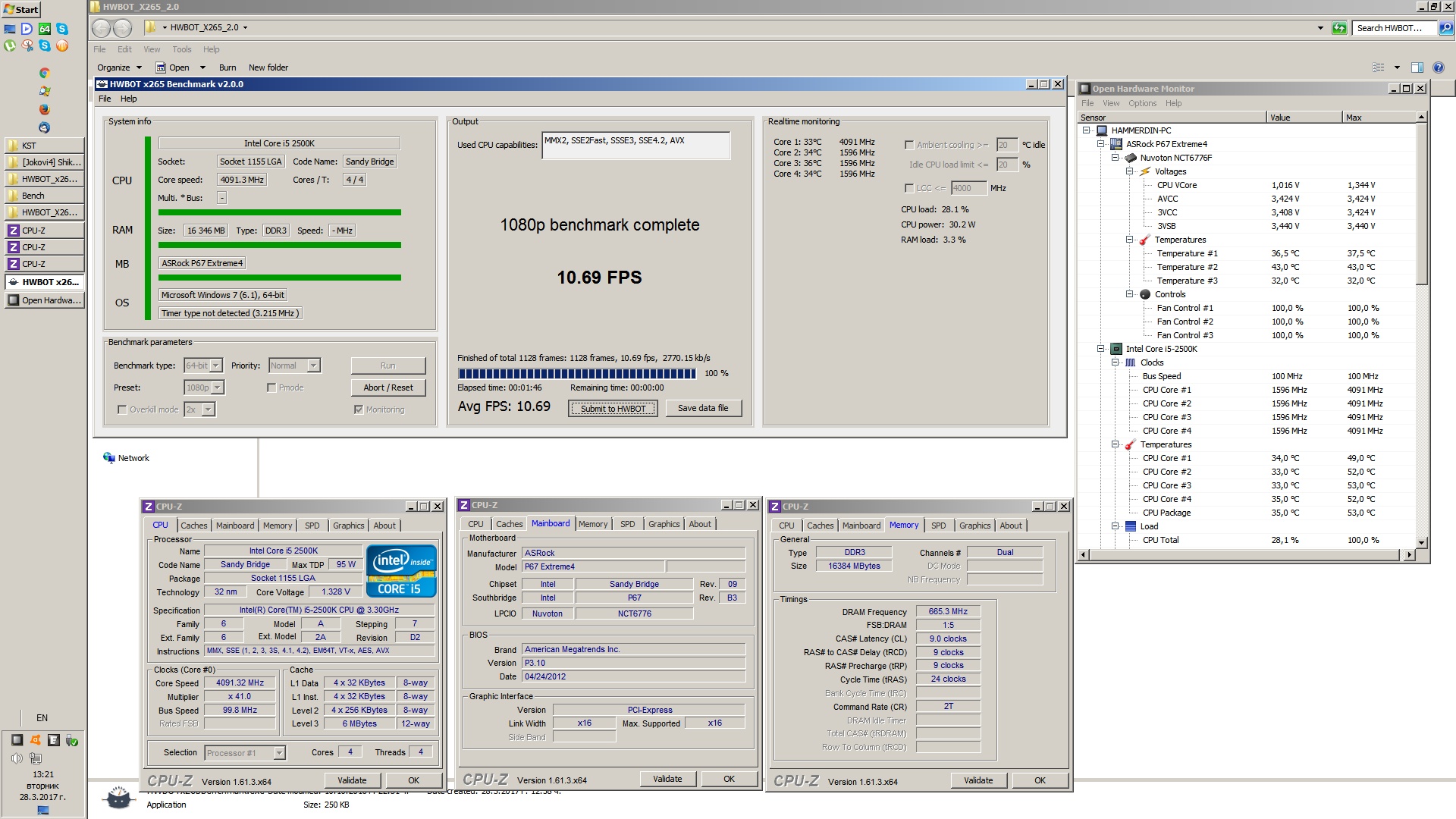Image resolution: width=1456 pixels, height=819 pixels.
Task: Enable the Ambient cooling checkbox
Action: [909, 145]
